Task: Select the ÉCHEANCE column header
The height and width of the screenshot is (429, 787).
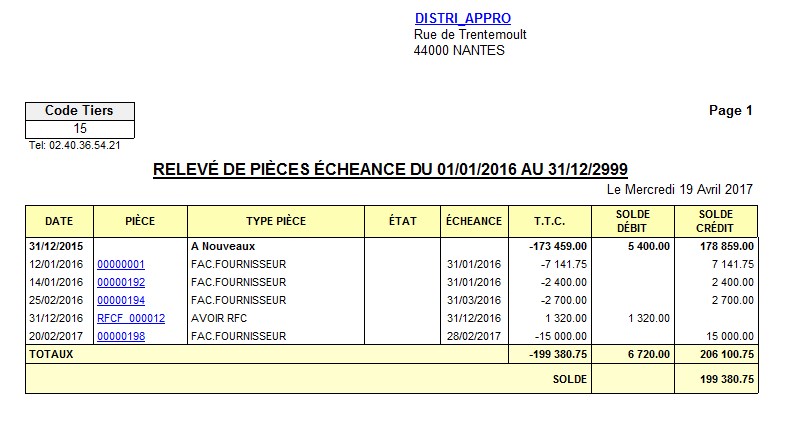Action: pos(474,221)
